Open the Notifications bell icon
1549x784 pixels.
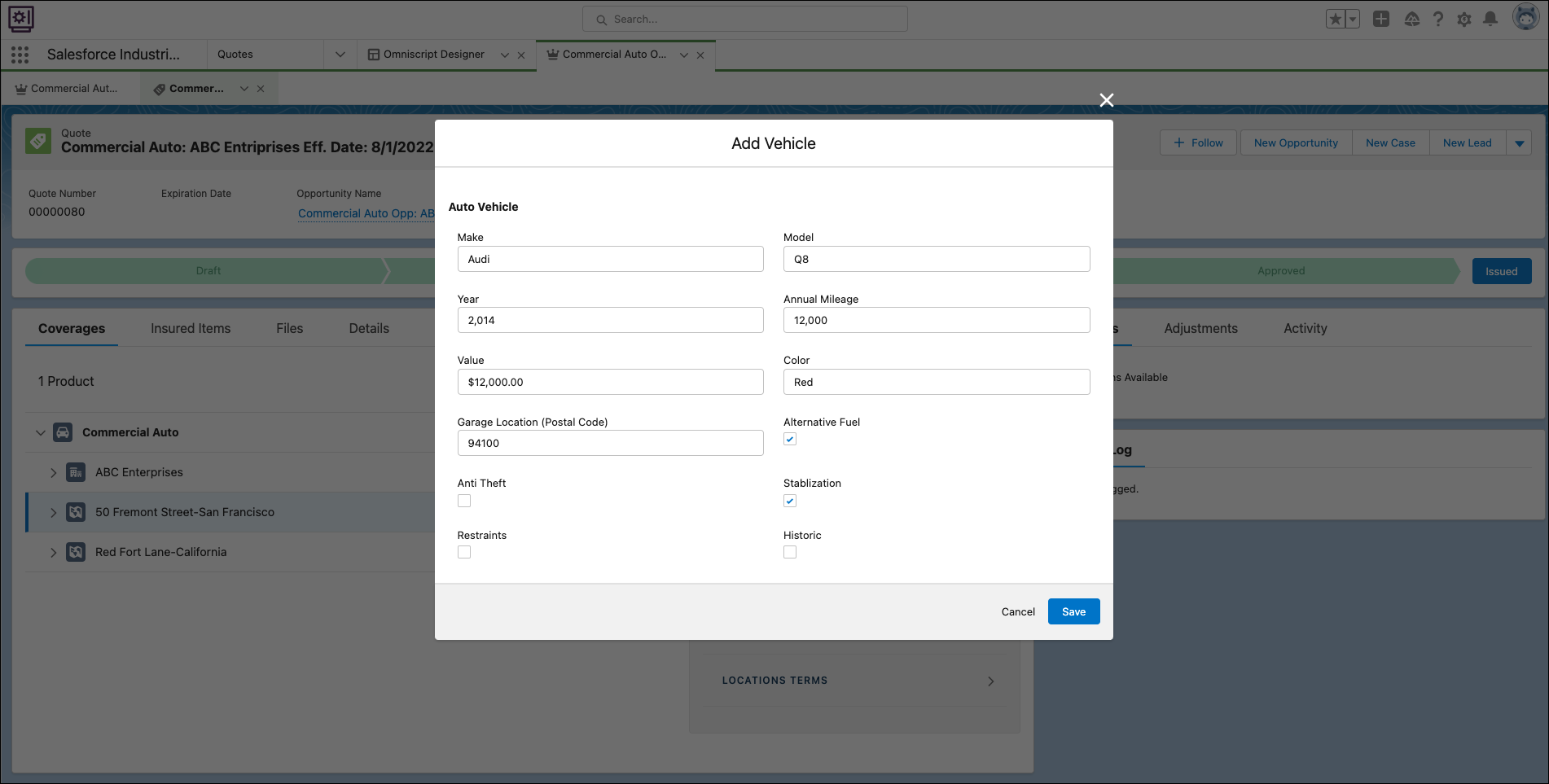(x=1490, y=19)
